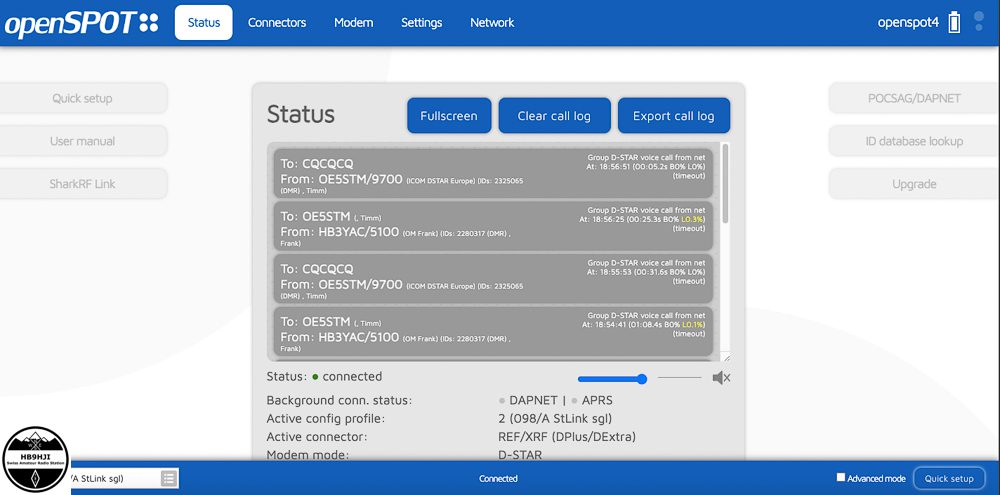Select the 18:55:53 CQCQCQ call entry
1000x495 pixels.
[x=493, y=278]
